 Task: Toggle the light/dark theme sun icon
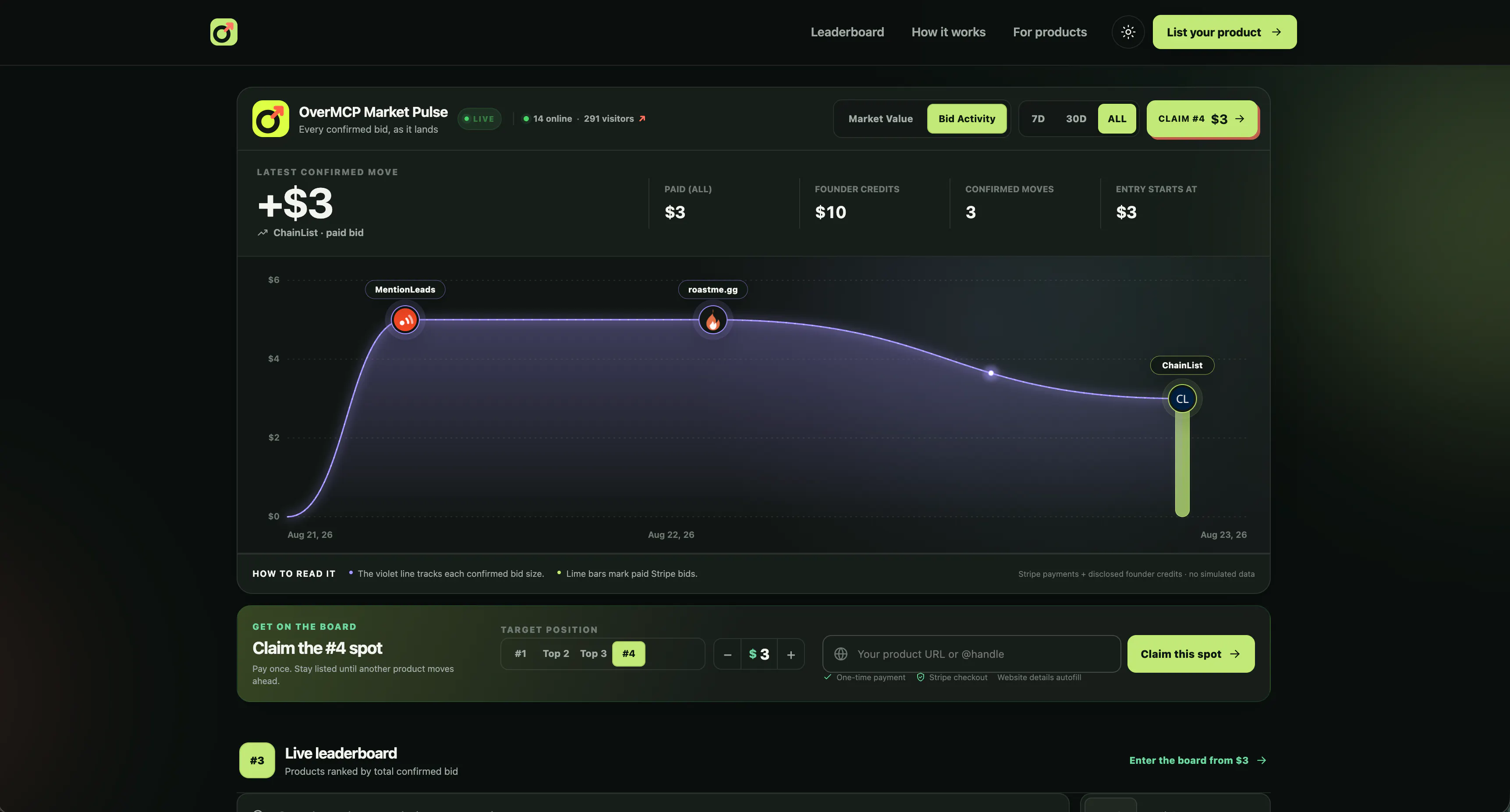click(x=1128, y=32)
